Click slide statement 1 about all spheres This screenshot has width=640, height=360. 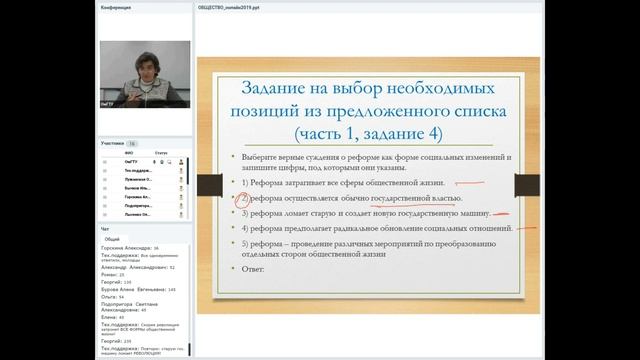(343, 183)
